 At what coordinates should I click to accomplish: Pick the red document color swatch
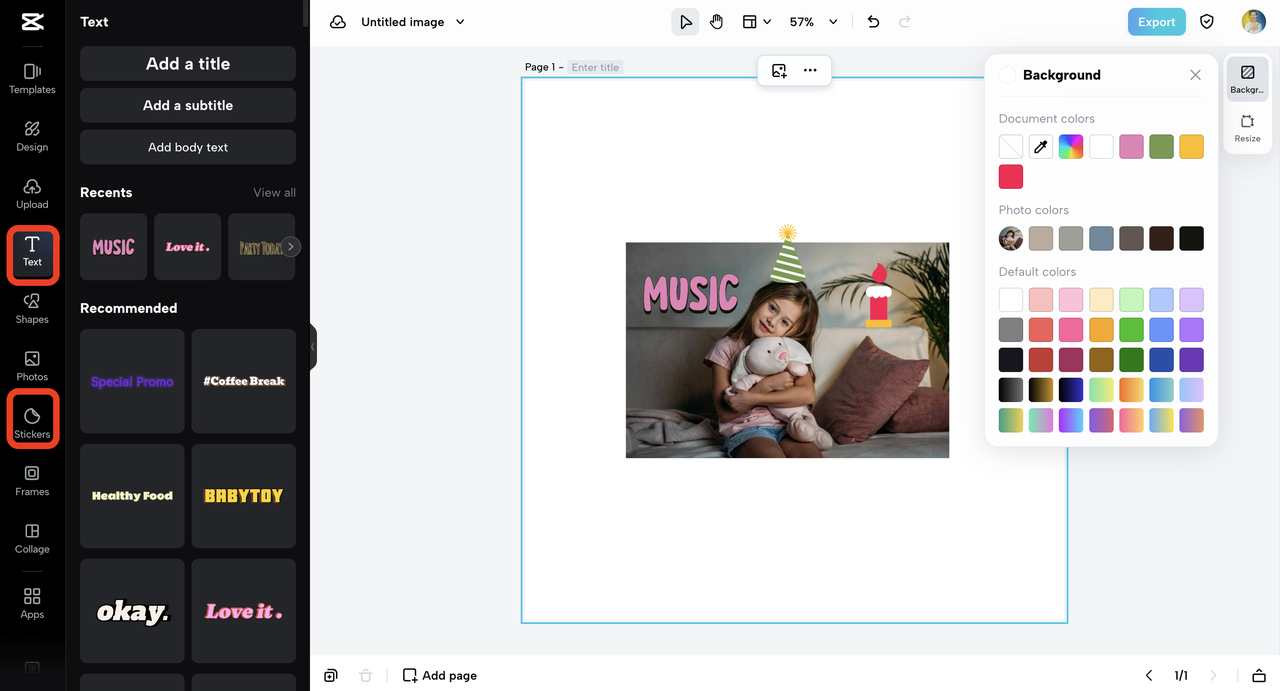pyautogui.click(x=1011, y=177)
